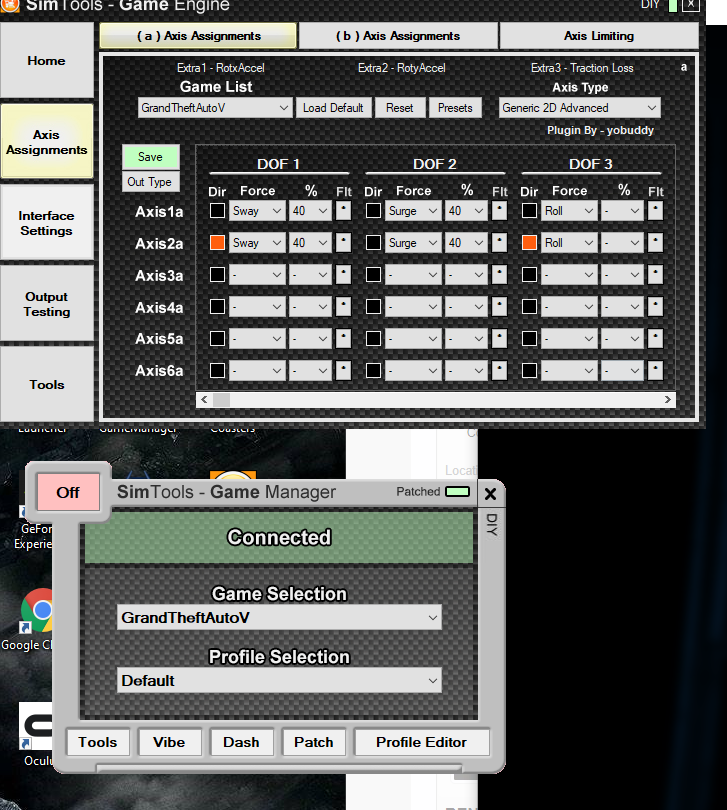Open the Profile Editor
The width and height of the screenshot is (727, 810).
coord(421,742)
